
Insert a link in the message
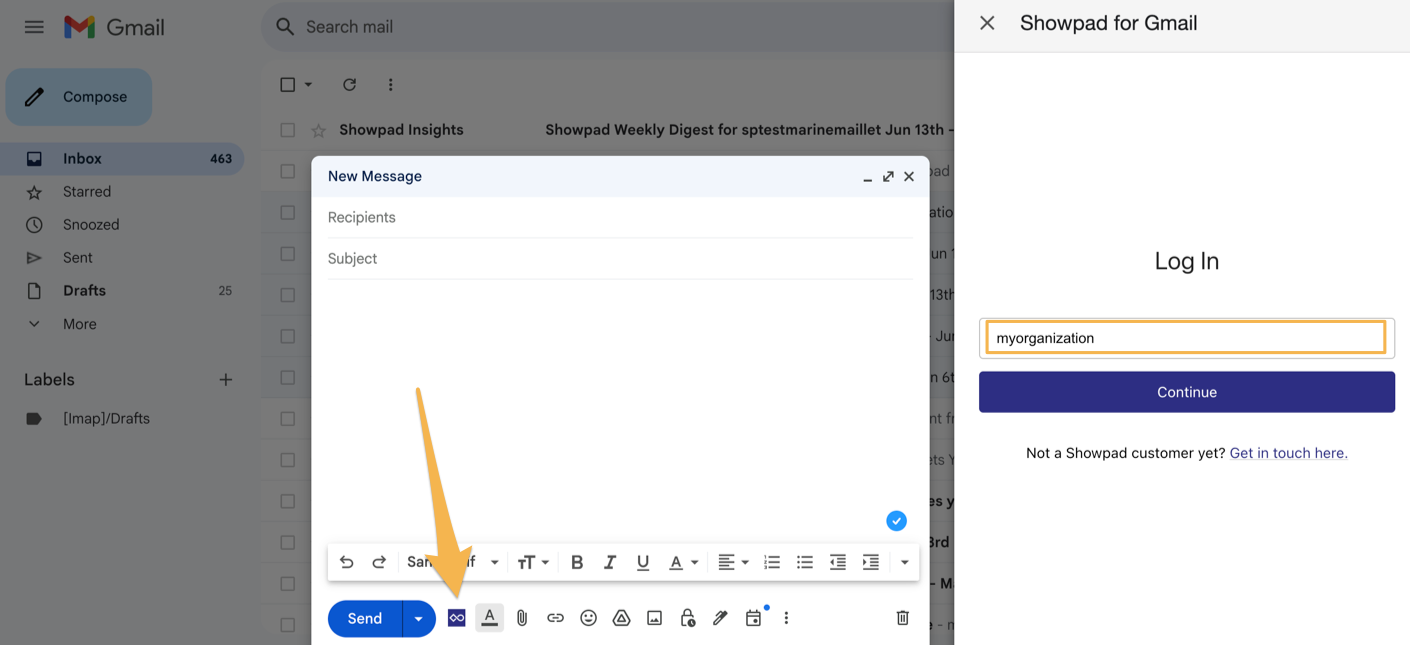pyautogui.click(x=555, y=618)
